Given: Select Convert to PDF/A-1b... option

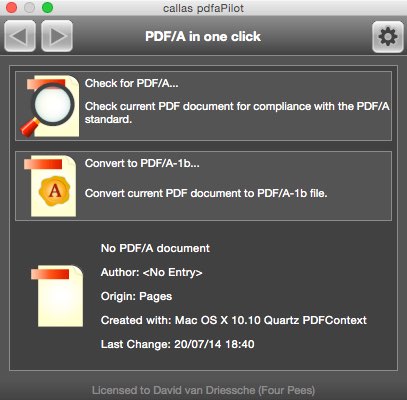Looking at the screenshot, I should click(x=203, y=186).
